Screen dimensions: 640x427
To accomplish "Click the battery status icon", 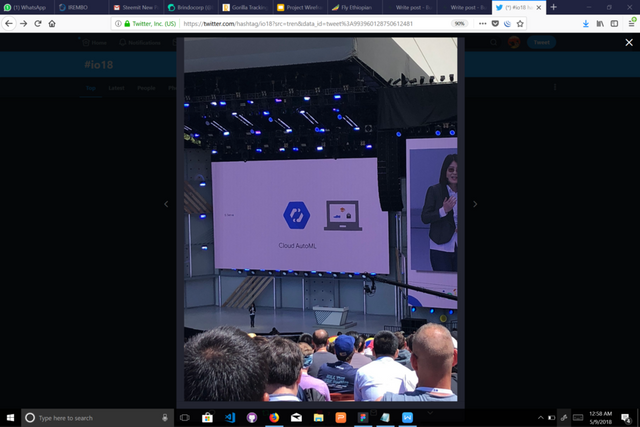I will point(551,418).
